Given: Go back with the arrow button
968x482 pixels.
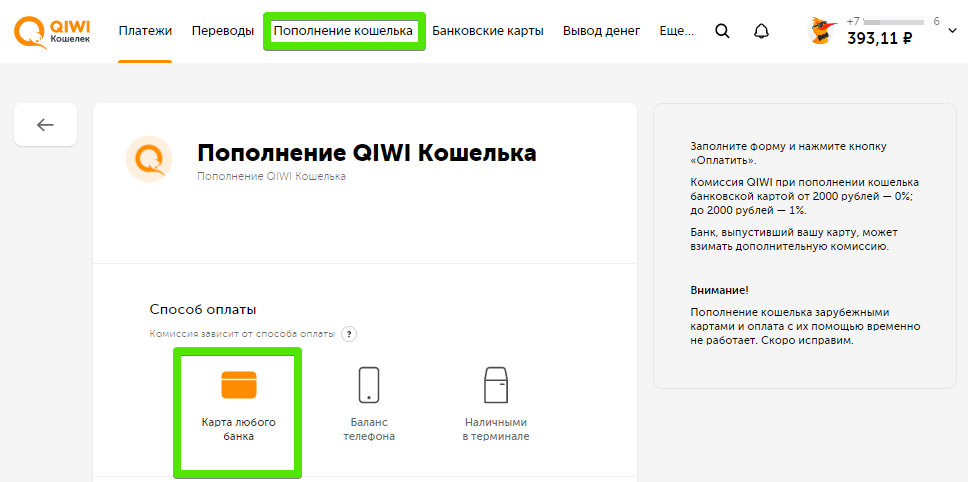Looking at the screenshot, I should pyautogui.click(x=45, y=125).
